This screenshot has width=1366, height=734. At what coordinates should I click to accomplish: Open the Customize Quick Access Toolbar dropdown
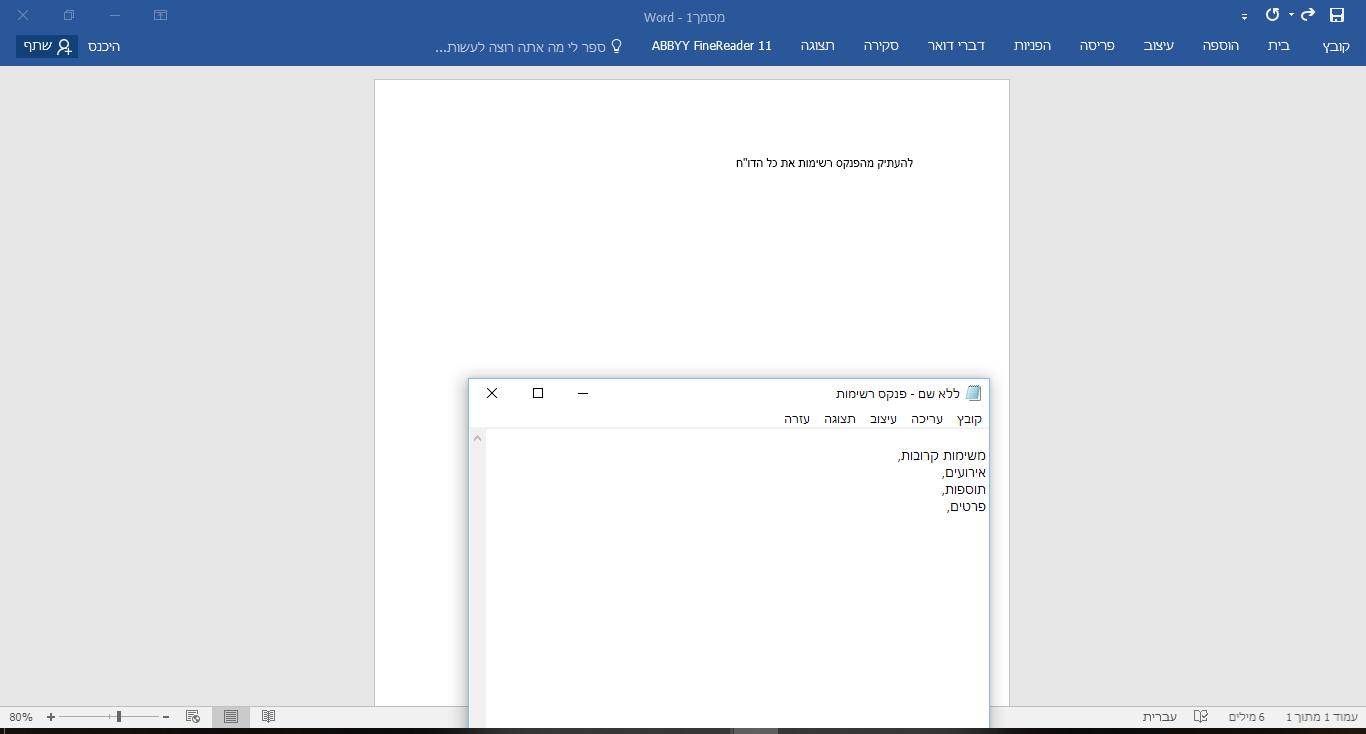(x=1245, y=16)
